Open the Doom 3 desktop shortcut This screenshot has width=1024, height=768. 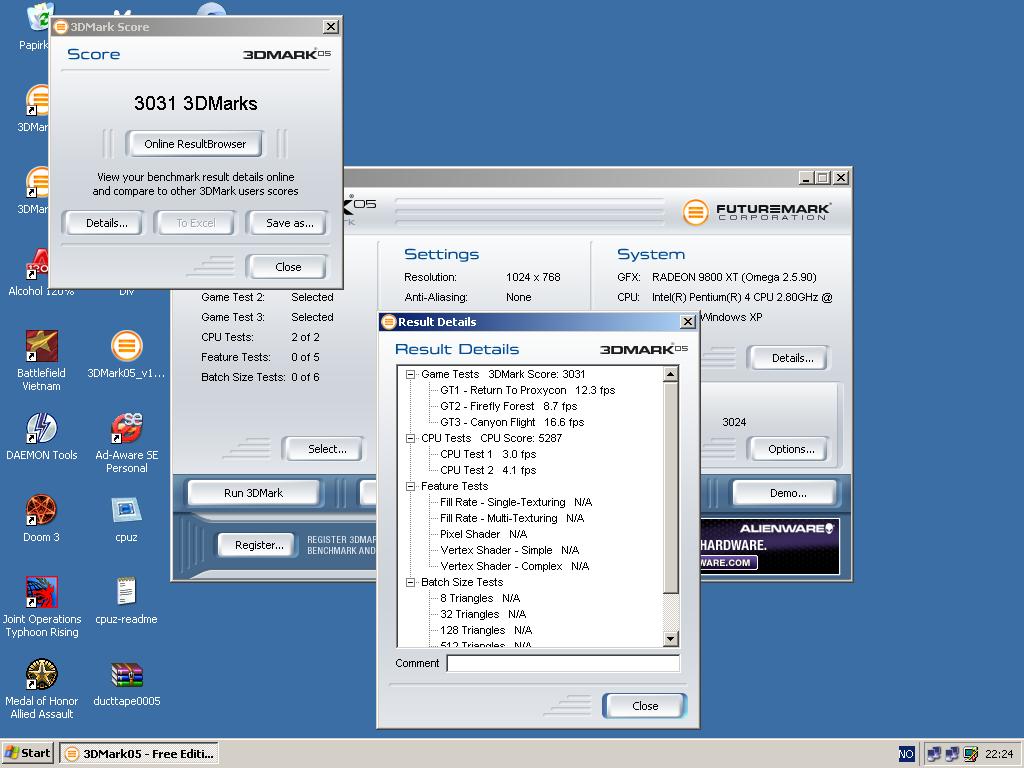(x=41, y=519)
